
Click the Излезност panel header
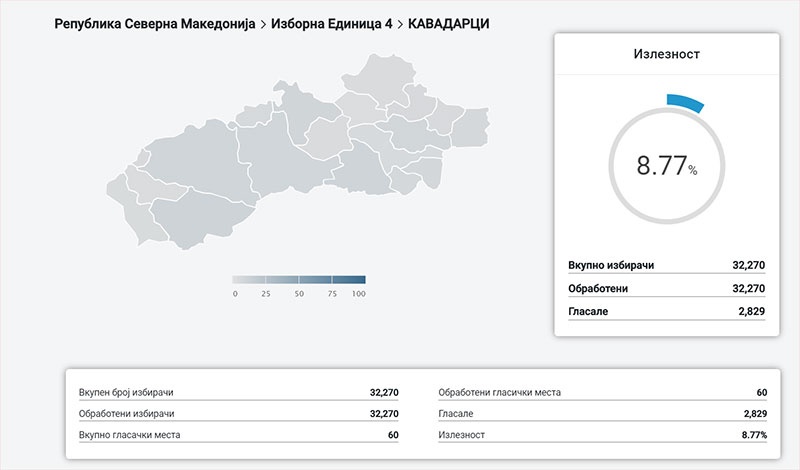[666, 54]
